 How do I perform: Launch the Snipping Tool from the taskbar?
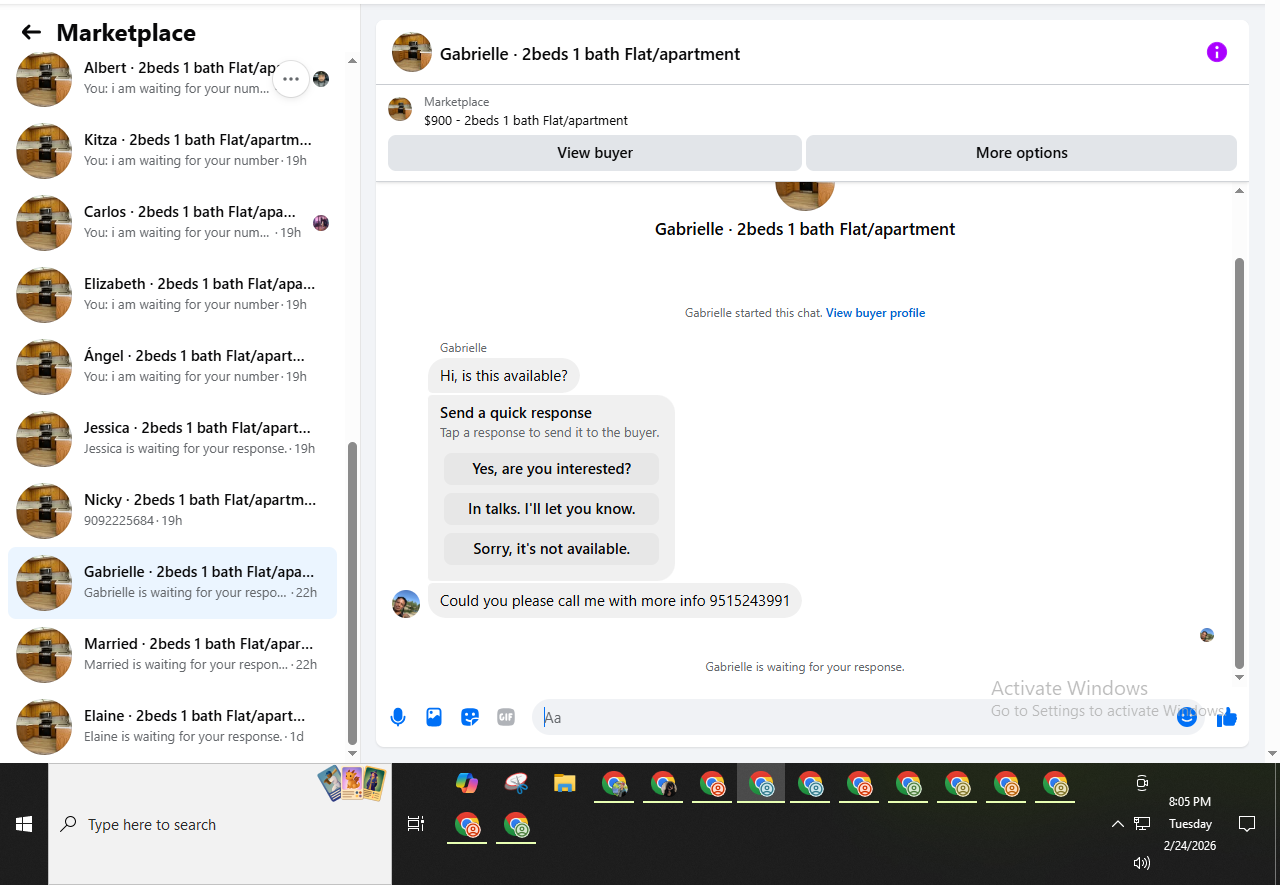pos(516,783)
